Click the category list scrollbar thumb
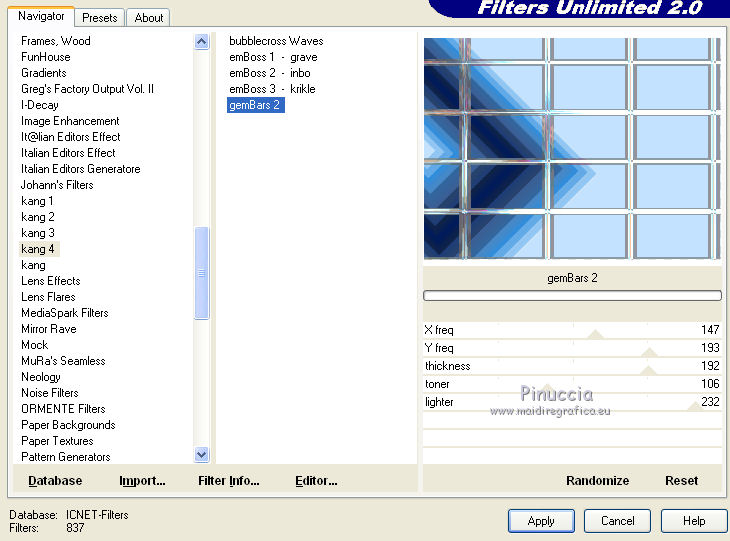 pos(201,273)
